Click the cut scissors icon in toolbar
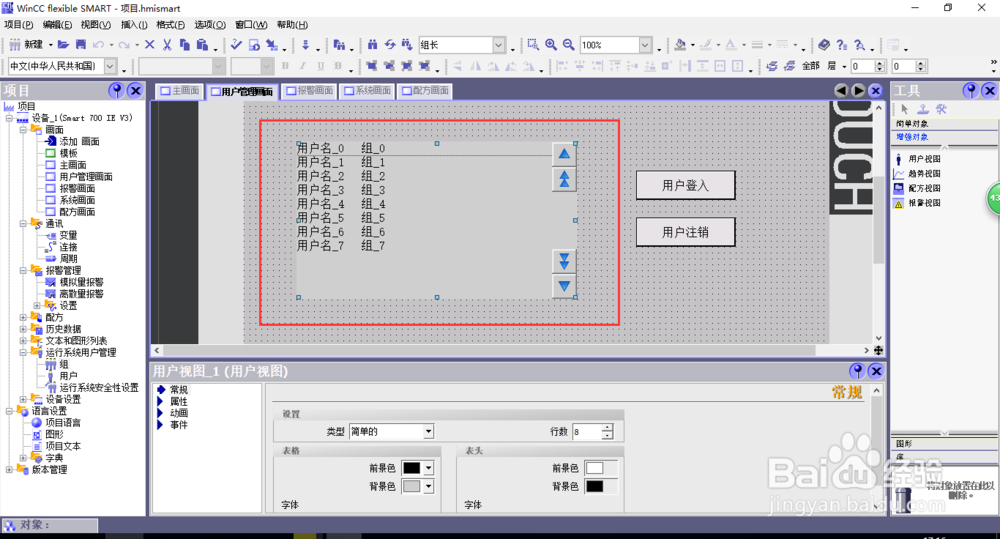The height and width of the screenshot is (539, 1000). (167, 45)
